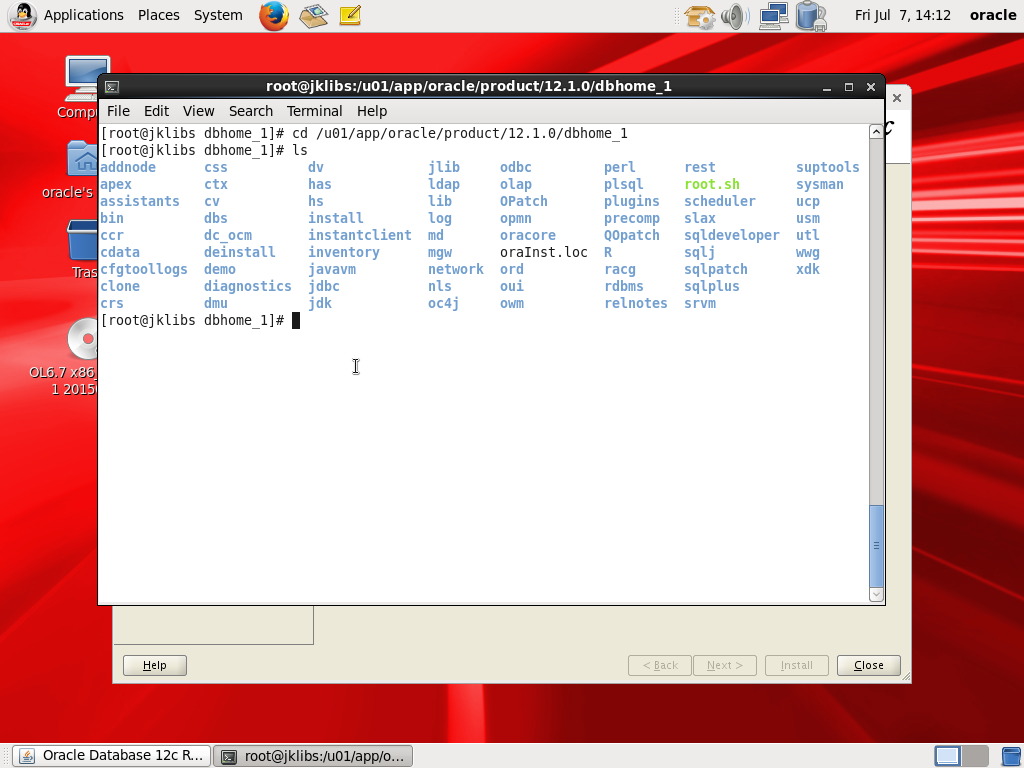Viewport: 1024px width, 768px height.
Task: Click the Back button in installer window
Action: 660,665
